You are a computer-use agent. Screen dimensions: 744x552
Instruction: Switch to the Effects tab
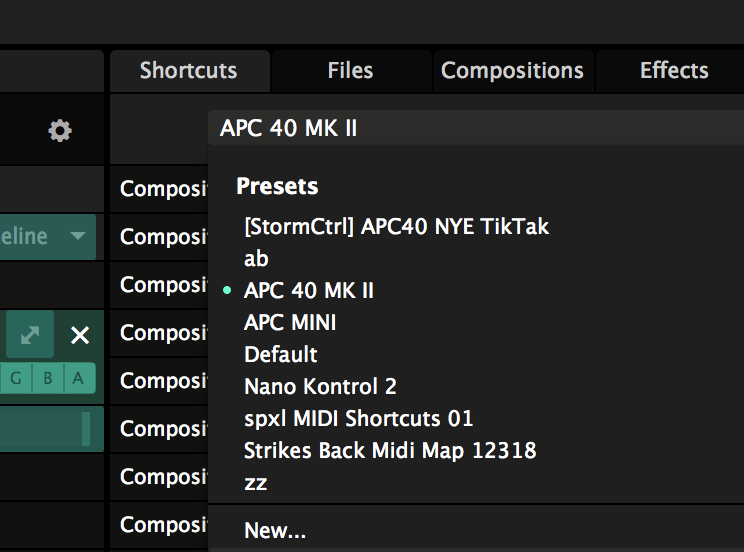(674, 71)
